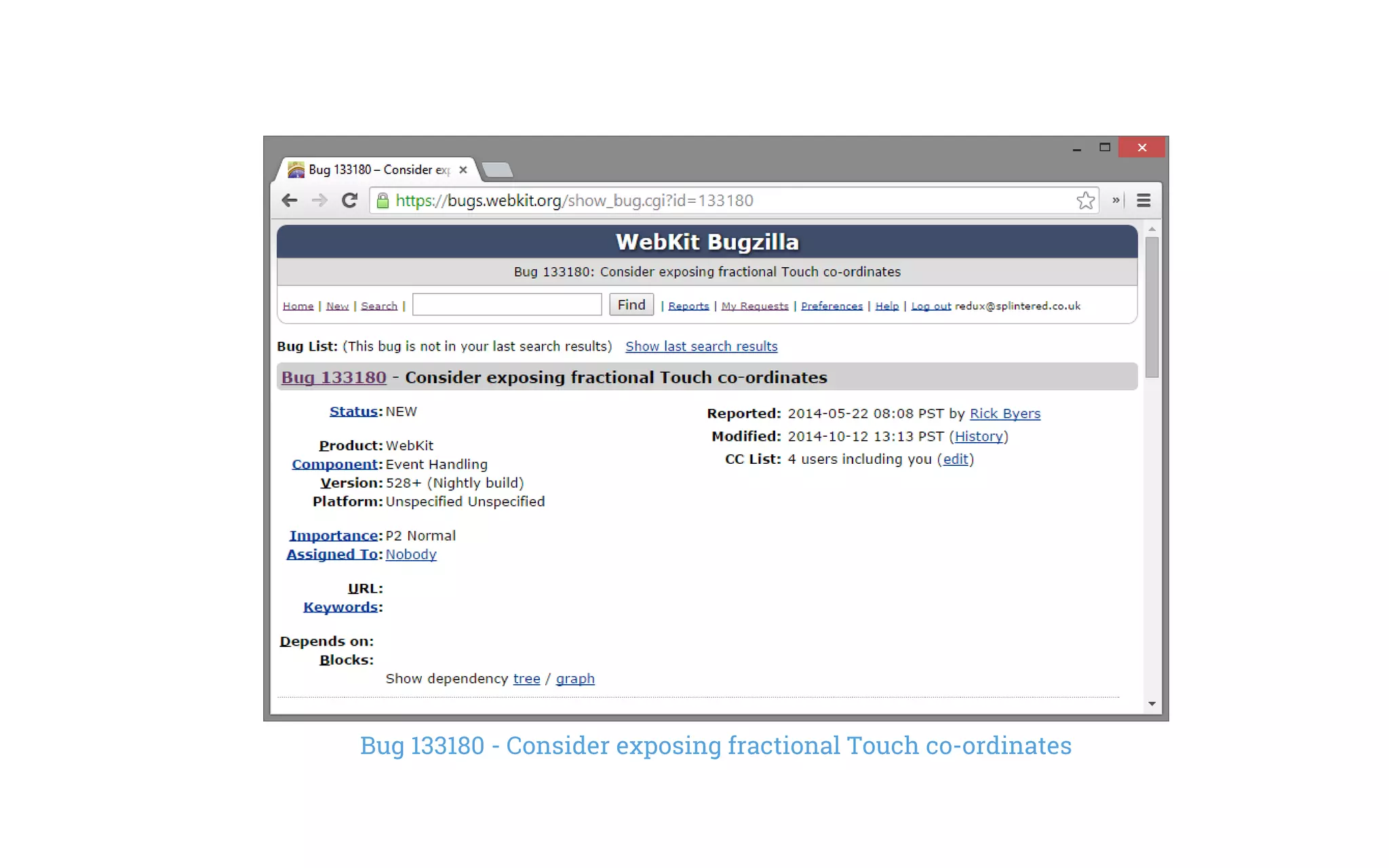
Task: Click Show last search results
Action: coord(701,347)
